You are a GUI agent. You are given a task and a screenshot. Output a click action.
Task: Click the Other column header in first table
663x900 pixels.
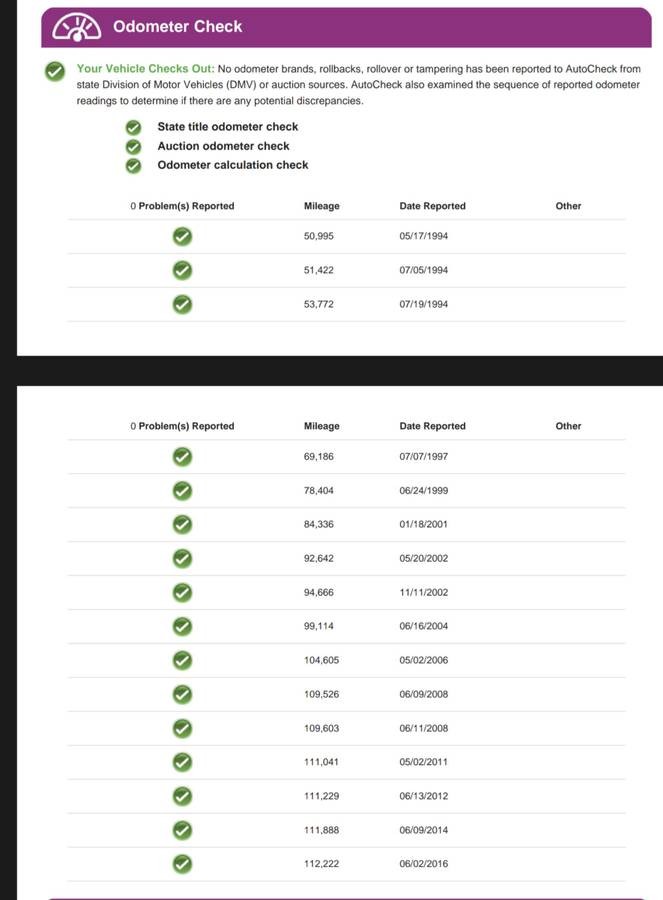pyautogui.click(x=568, y=206)
